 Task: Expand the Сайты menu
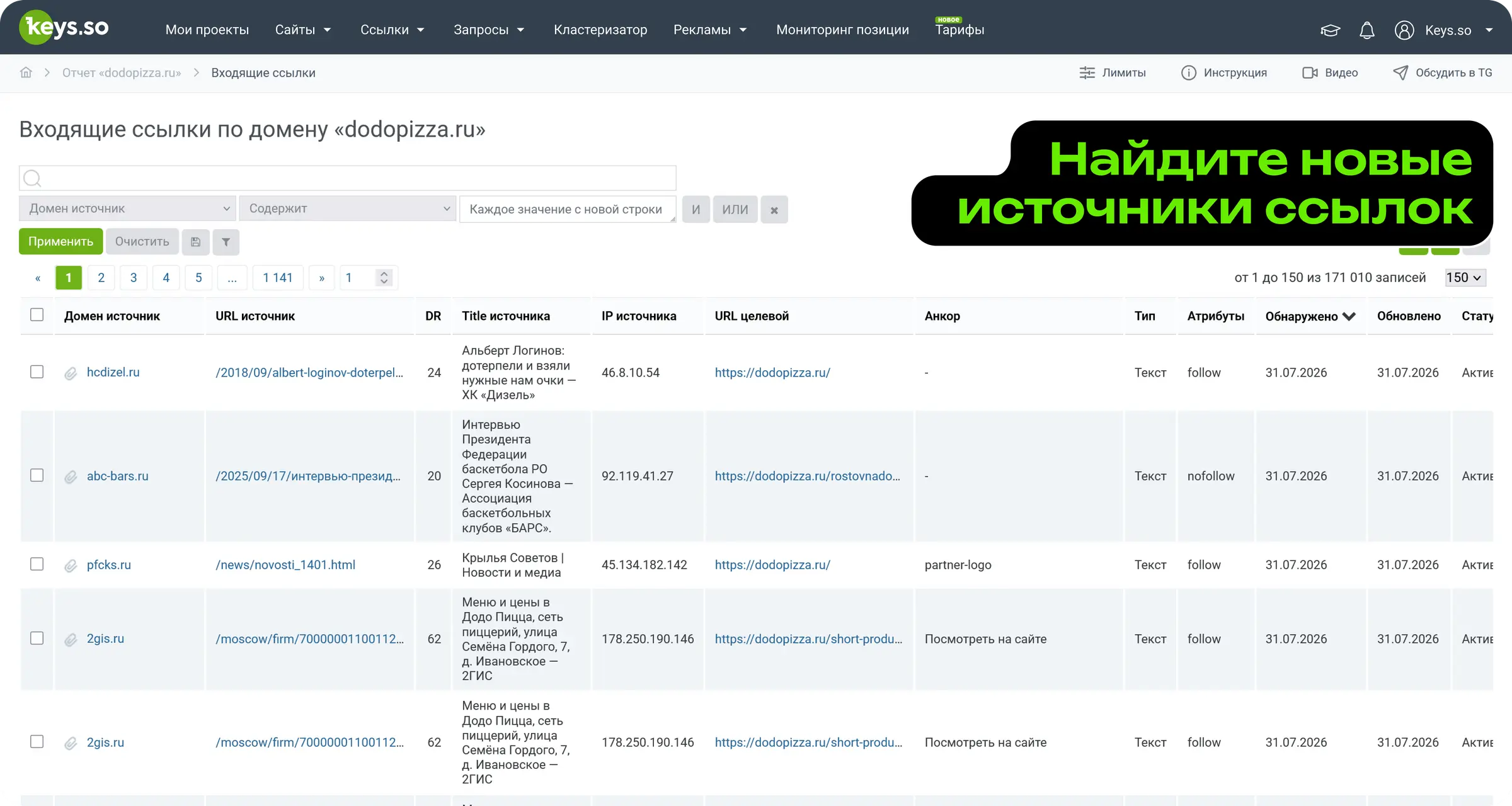pyautogui.click(x=303, y=30)
